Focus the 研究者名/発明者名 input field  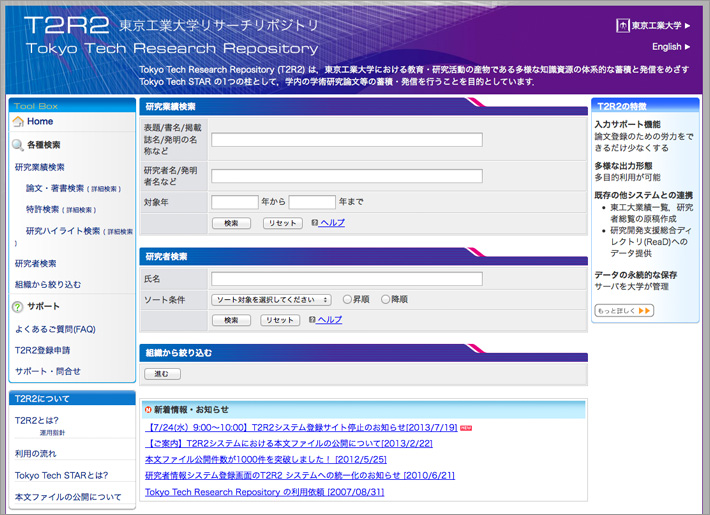pyautogui.click(x=347, y=176)
